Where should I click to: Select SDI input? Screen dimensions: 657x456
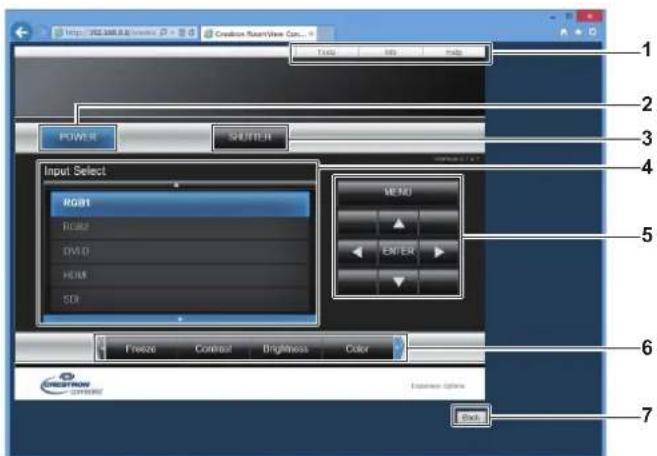coord(180,299)
